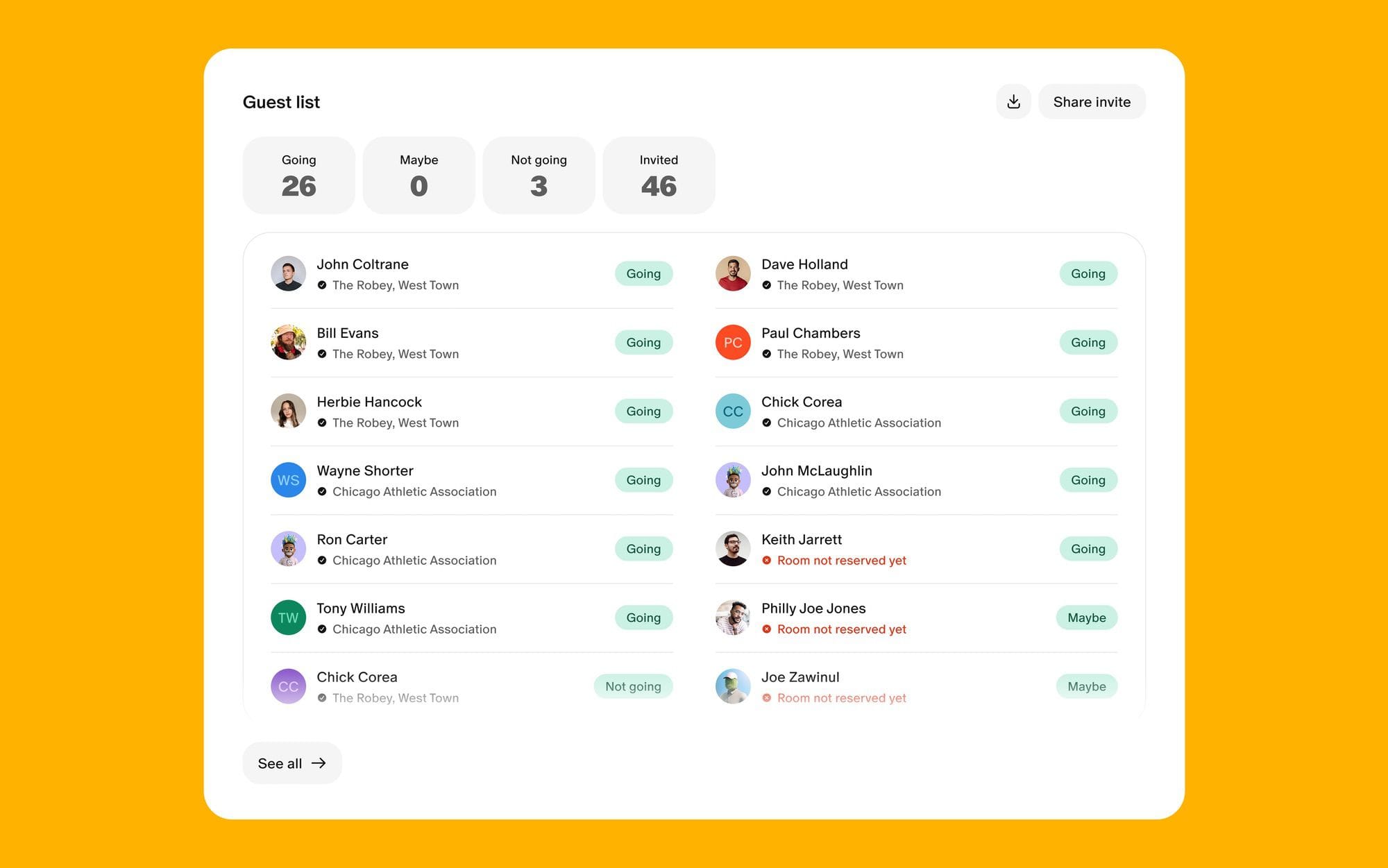Select the name Ron Carter

click(352, 539)
